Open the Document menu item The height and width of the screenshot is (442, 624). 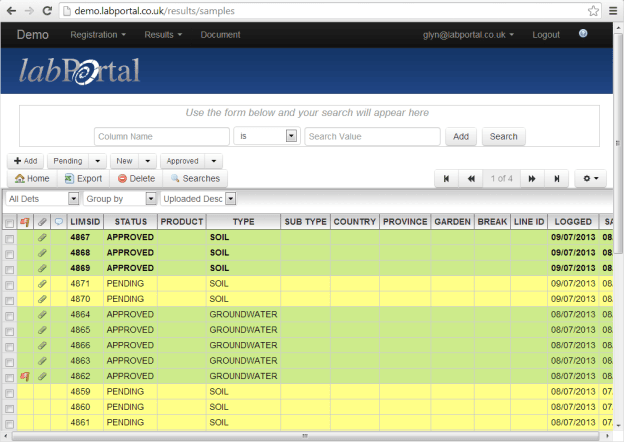220,35
